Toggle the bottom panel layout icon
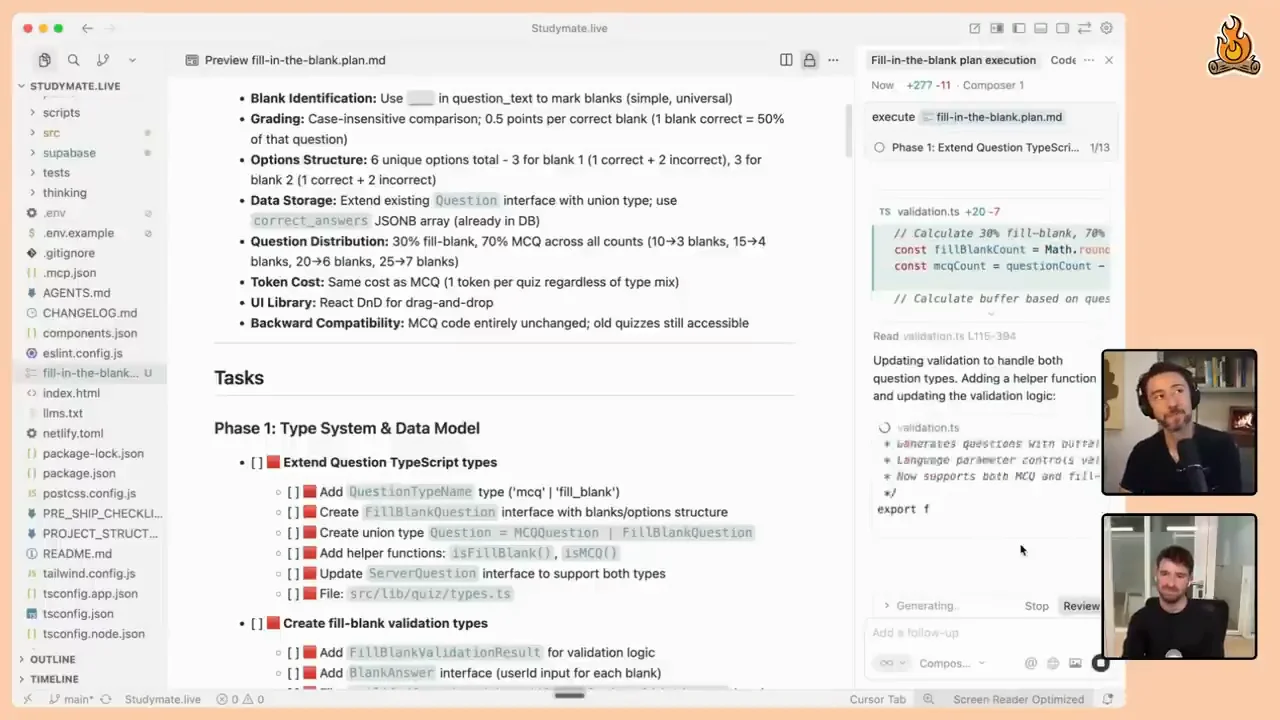 1041,28
